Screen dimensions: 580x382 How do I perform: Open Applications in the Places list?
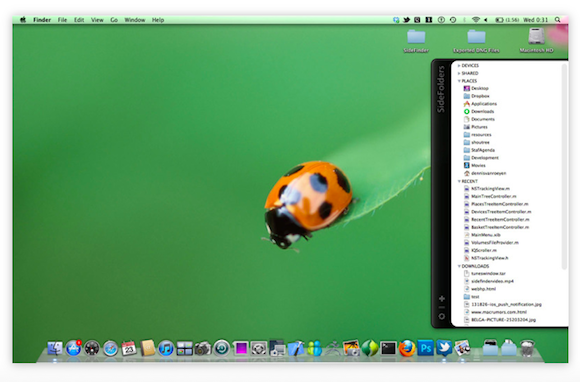pos(480,104)
